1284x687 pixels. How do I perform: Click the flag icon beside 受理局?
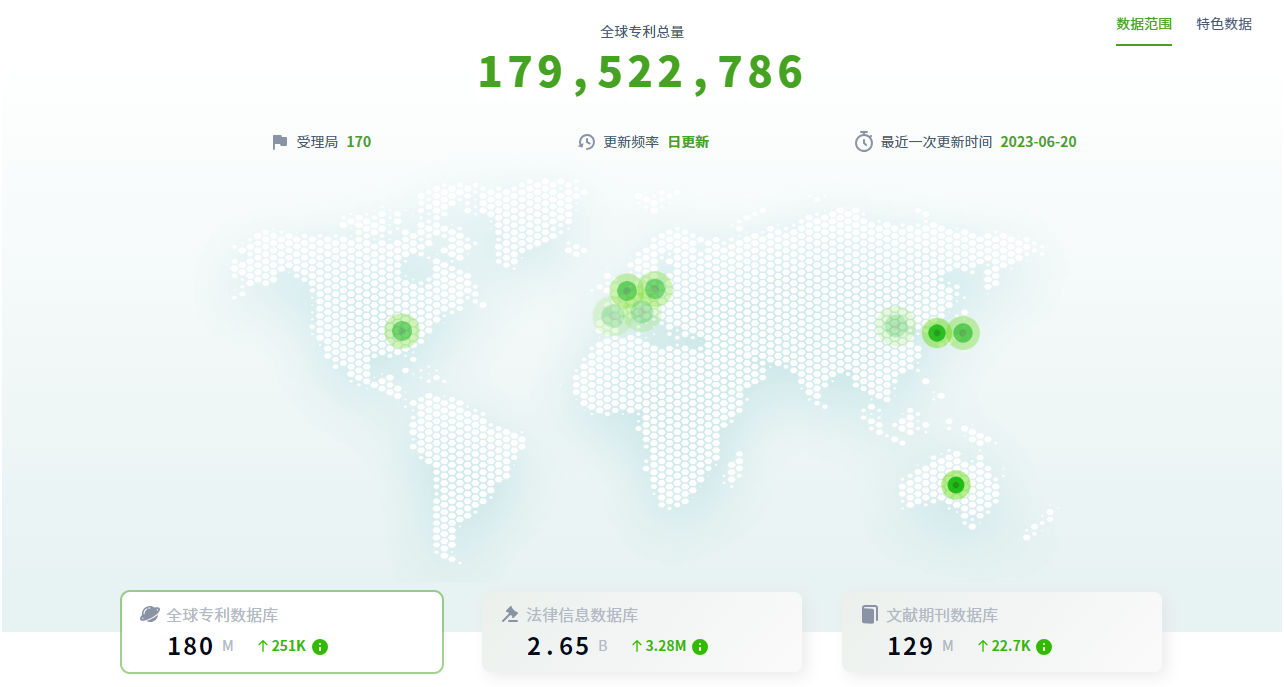click(x=280, y=142)
